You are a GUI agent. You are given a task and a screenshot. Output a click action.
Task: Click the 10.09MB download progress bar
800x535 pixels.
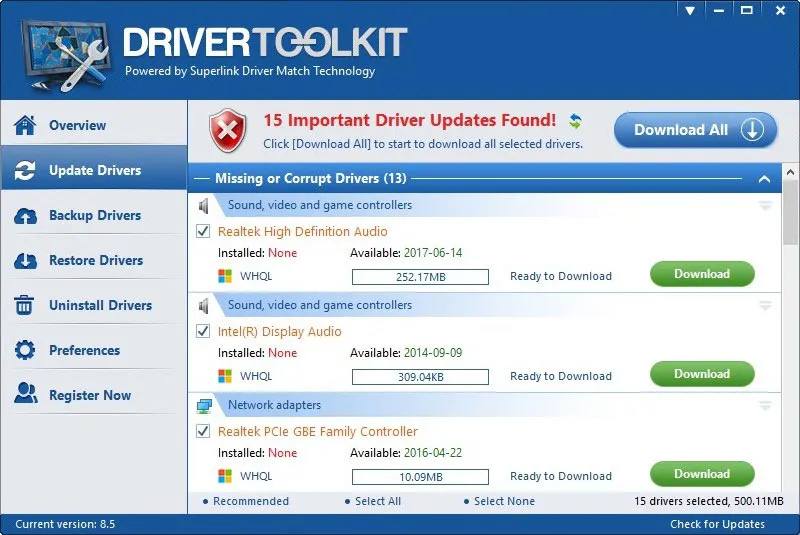pos(420,477)
